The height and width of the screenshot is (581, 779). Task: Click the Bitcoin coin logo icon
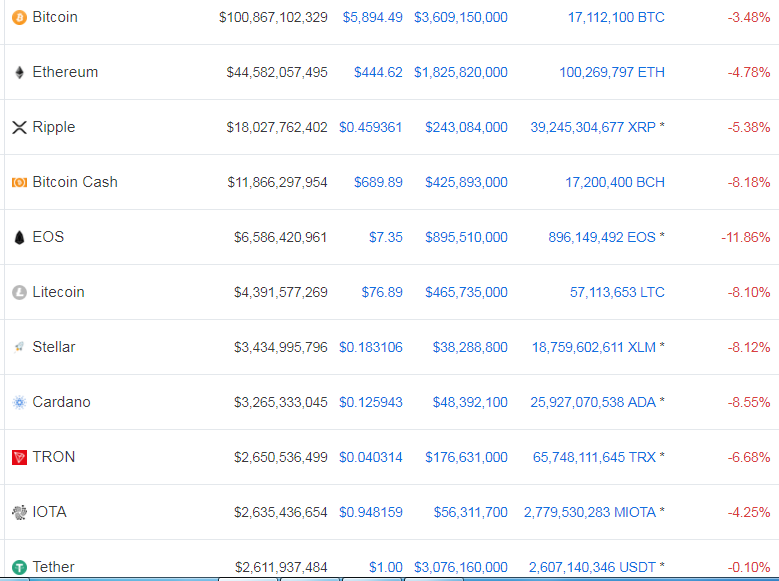(x=19, y=18)
